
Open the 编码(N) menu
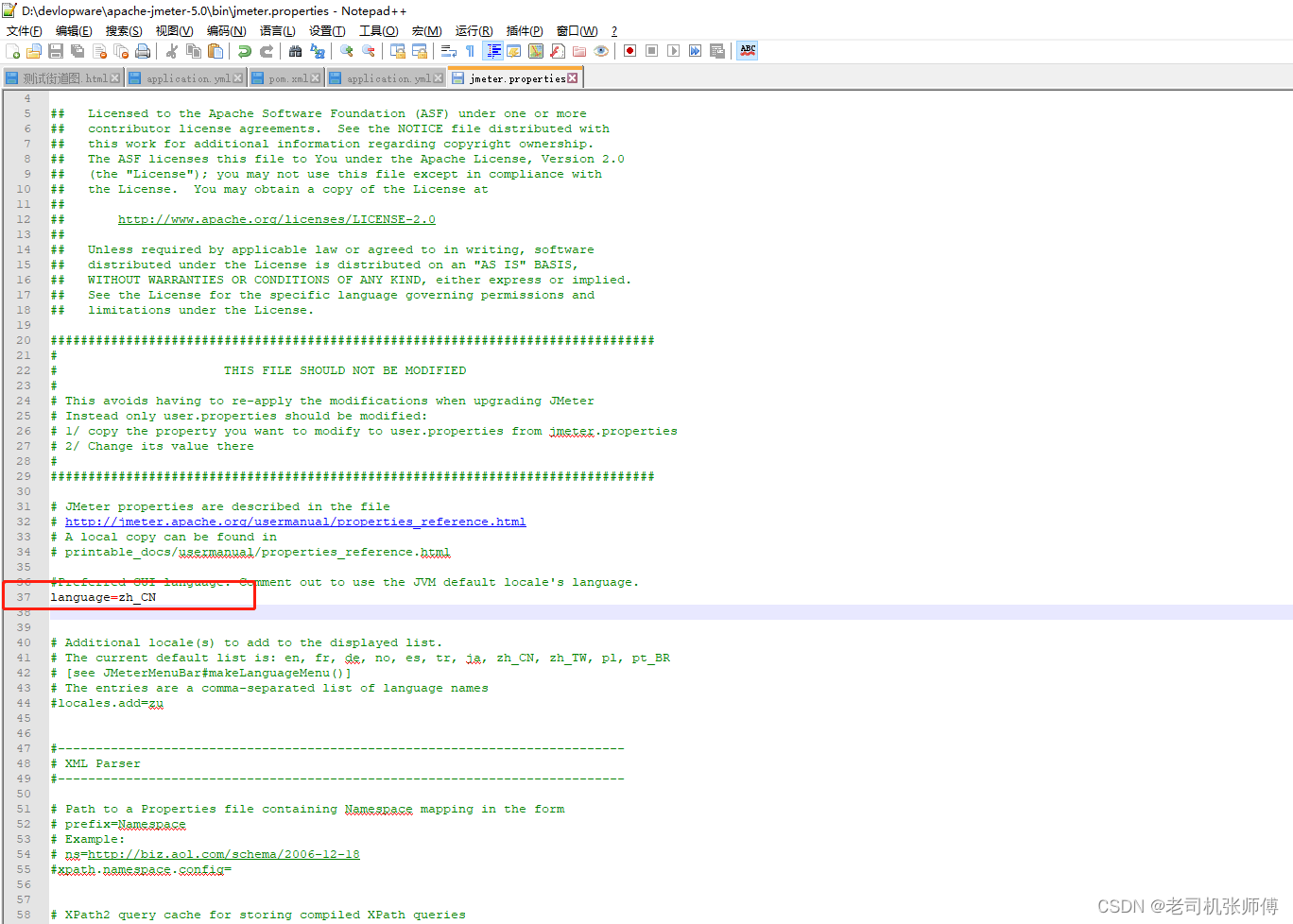click(x=227, y=31)
